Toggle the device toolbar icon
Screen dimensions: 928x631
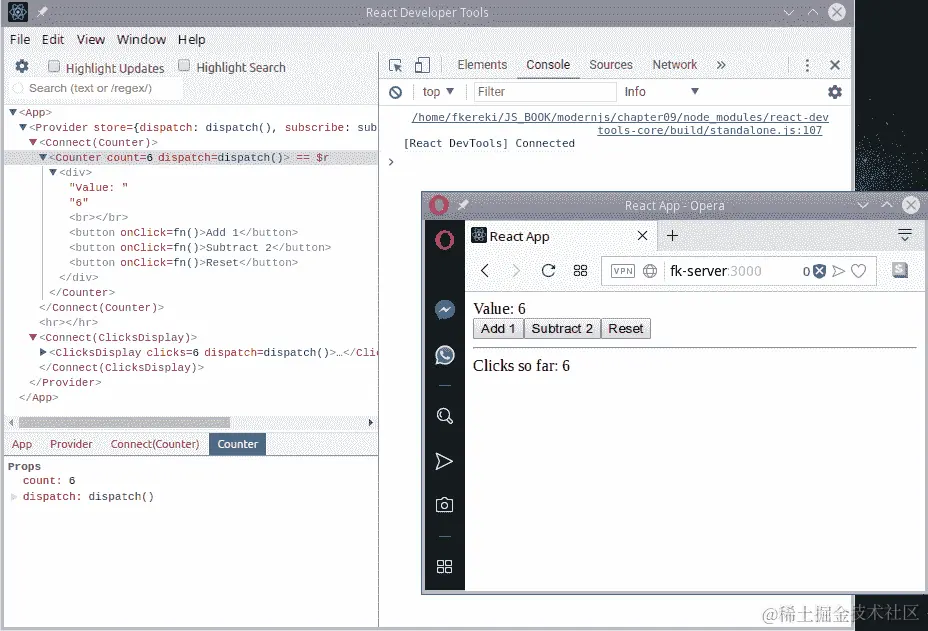[422, 65]
